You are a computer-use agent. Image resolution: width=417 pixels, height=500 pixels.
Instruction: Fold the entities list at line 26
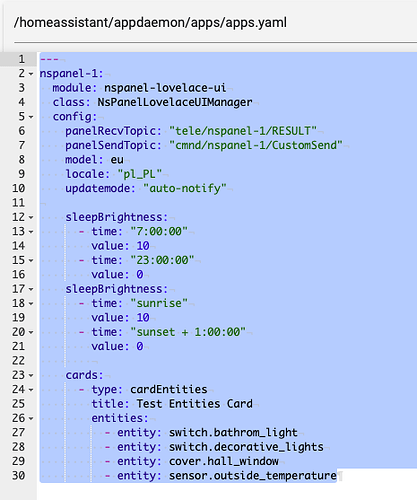tap(31, 418)
